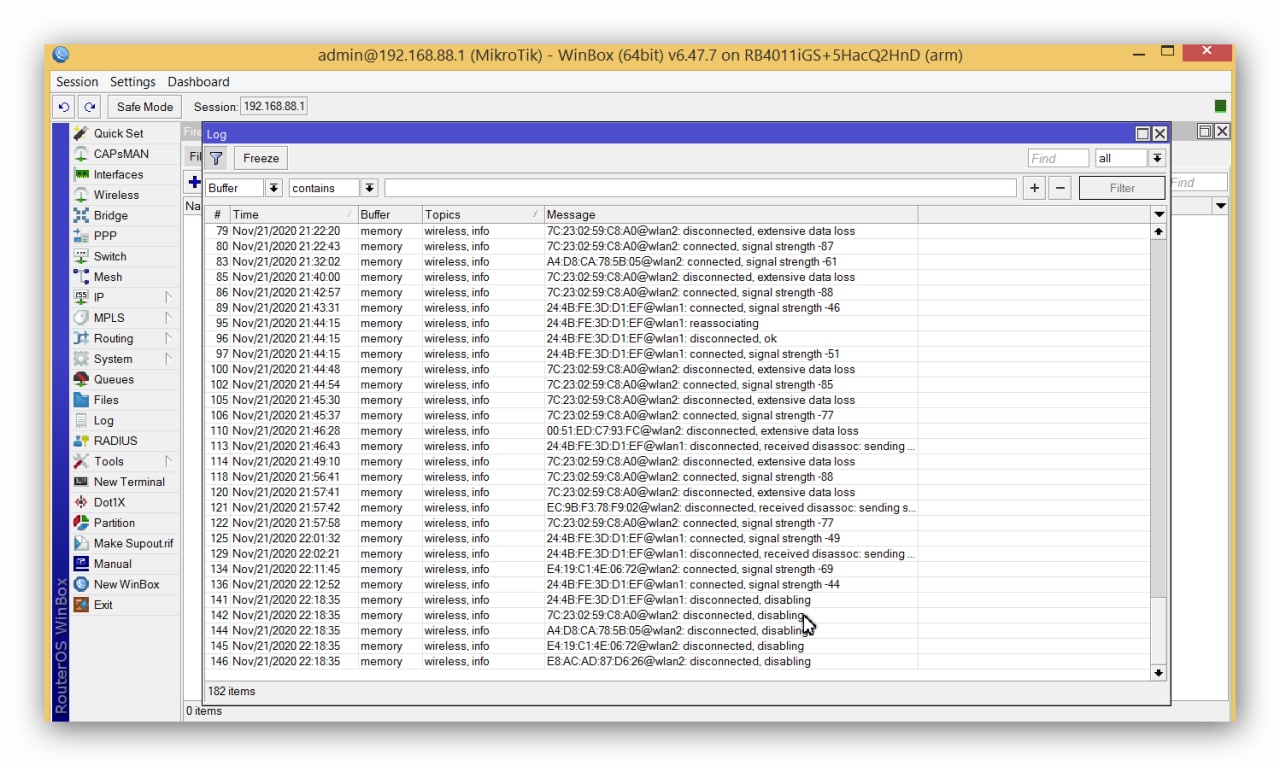The height and width of the screenshot is (766, 1280).
Task: Add a filter row with plus button
Action: pyautogui.click(x=1034, y=188)
